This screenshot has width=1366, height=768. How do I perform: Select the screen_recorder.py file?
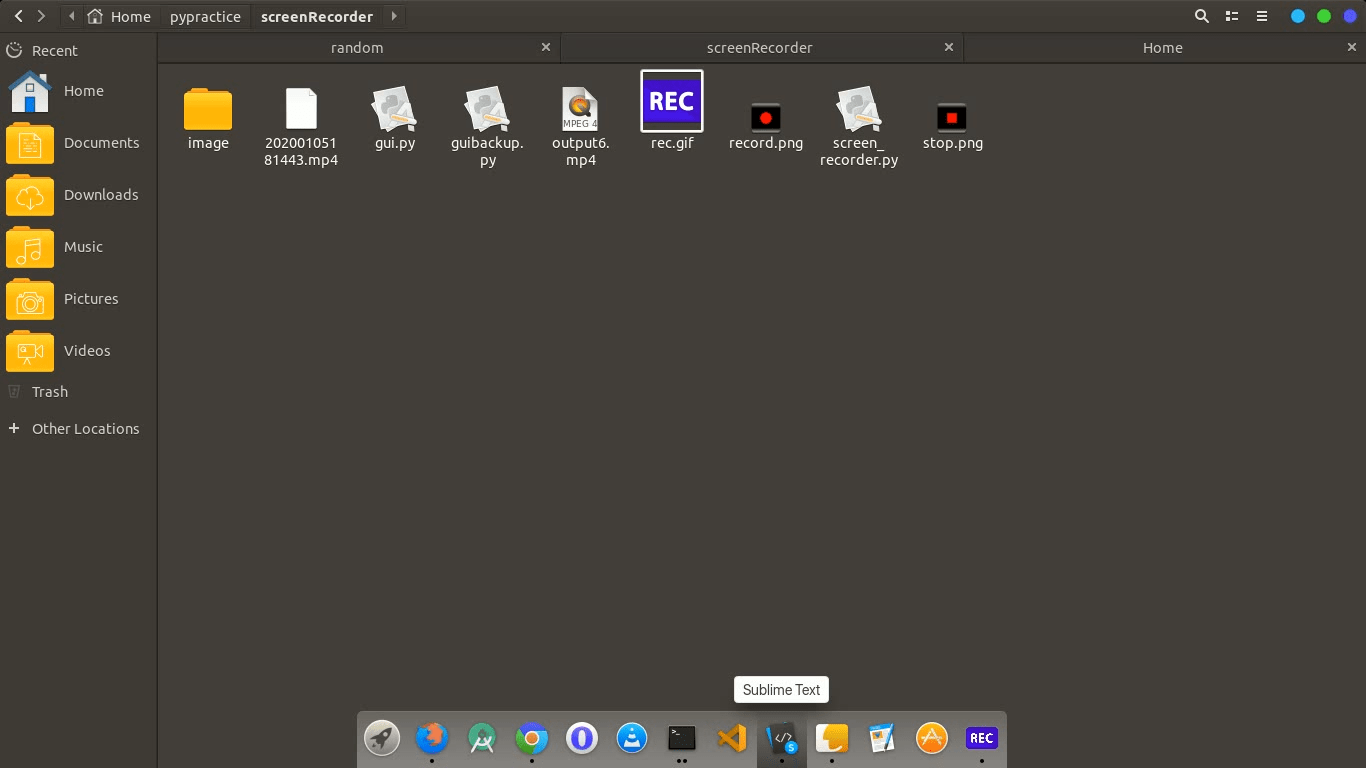pos(859,127)
